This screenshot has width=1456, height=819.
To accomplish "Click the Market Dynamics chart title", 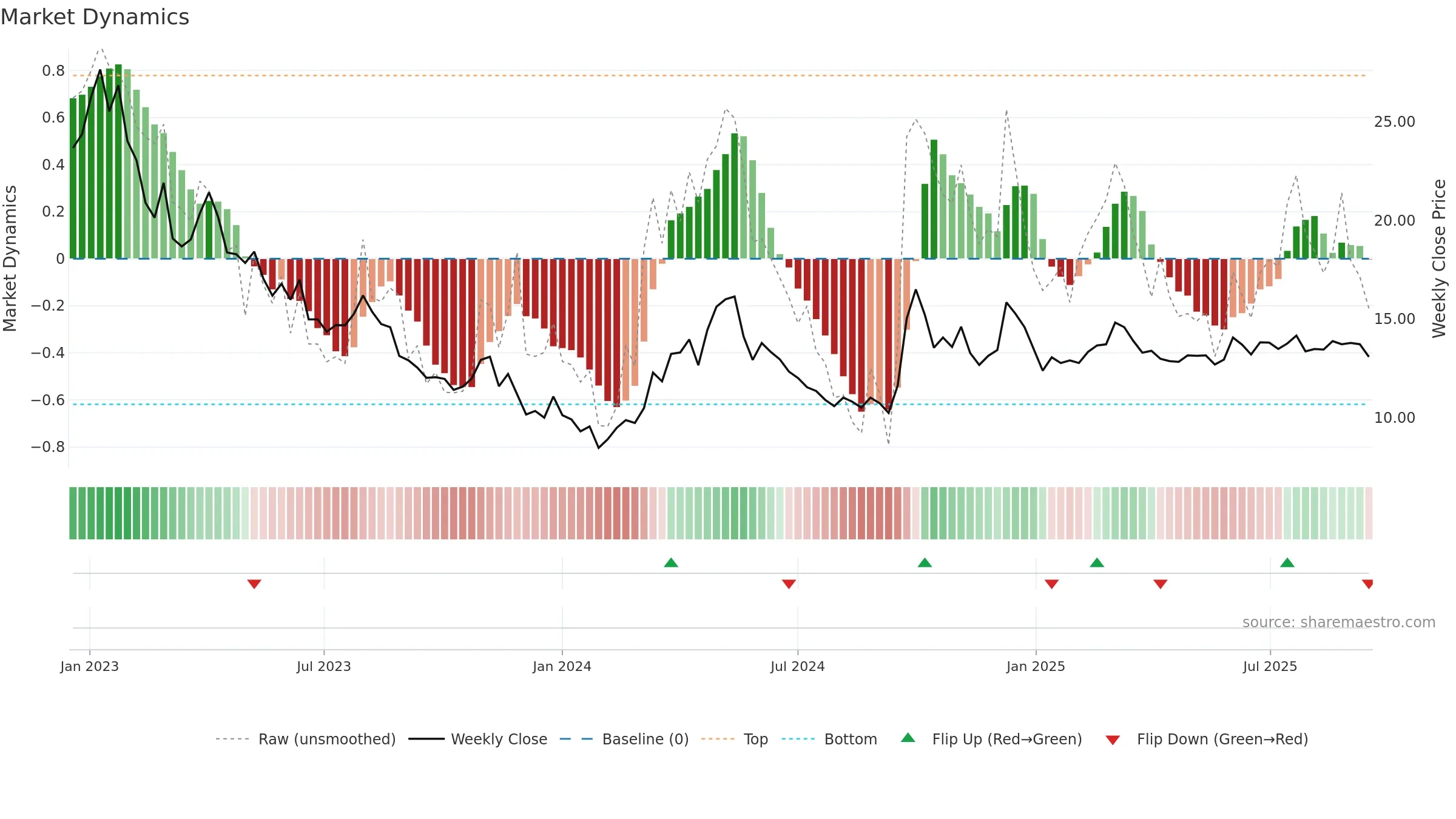I will (x=95, y=17).
